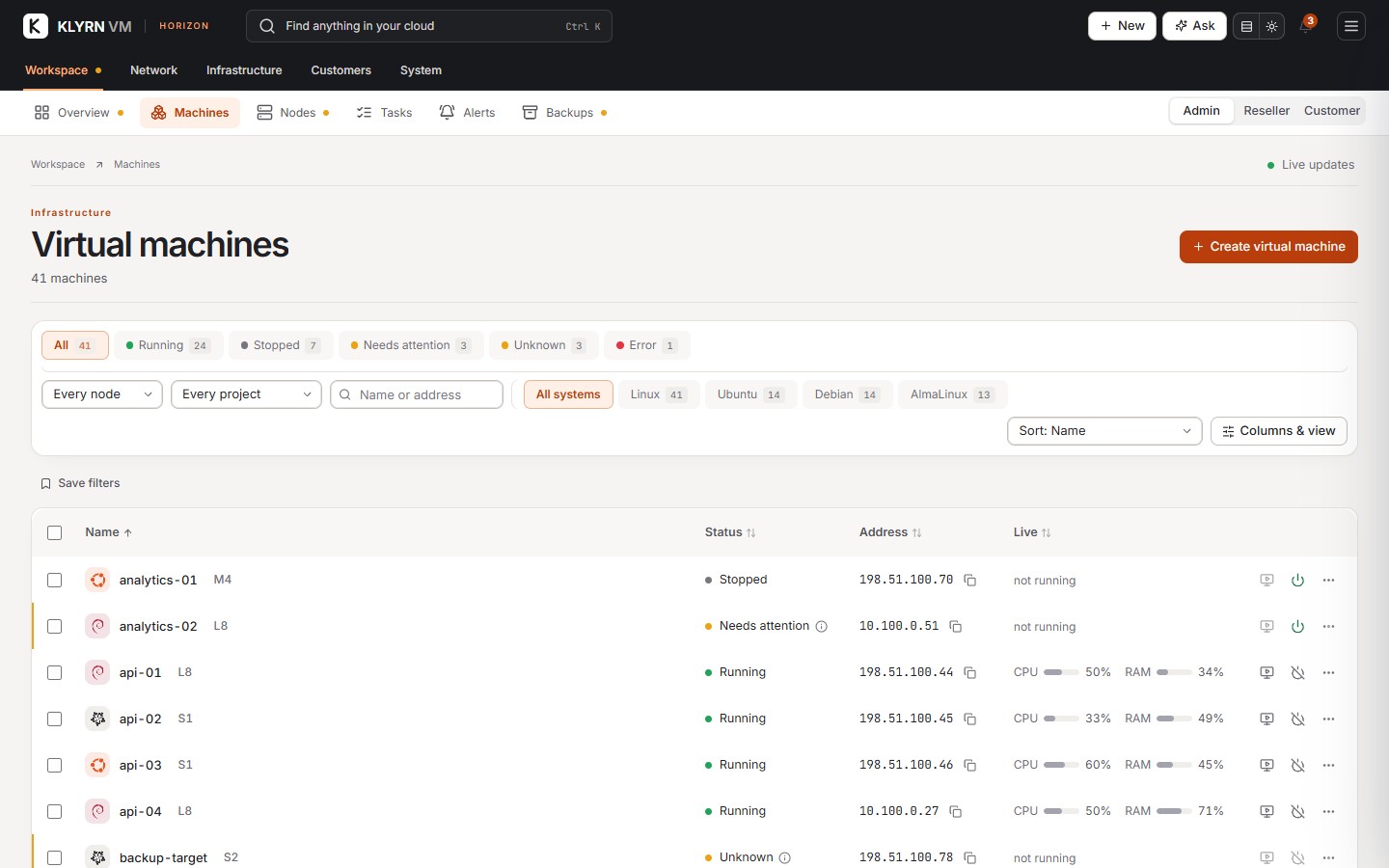This screenshot has width=1389, height=868.
Task: Open console icon for api-02
Action: 1267,719
